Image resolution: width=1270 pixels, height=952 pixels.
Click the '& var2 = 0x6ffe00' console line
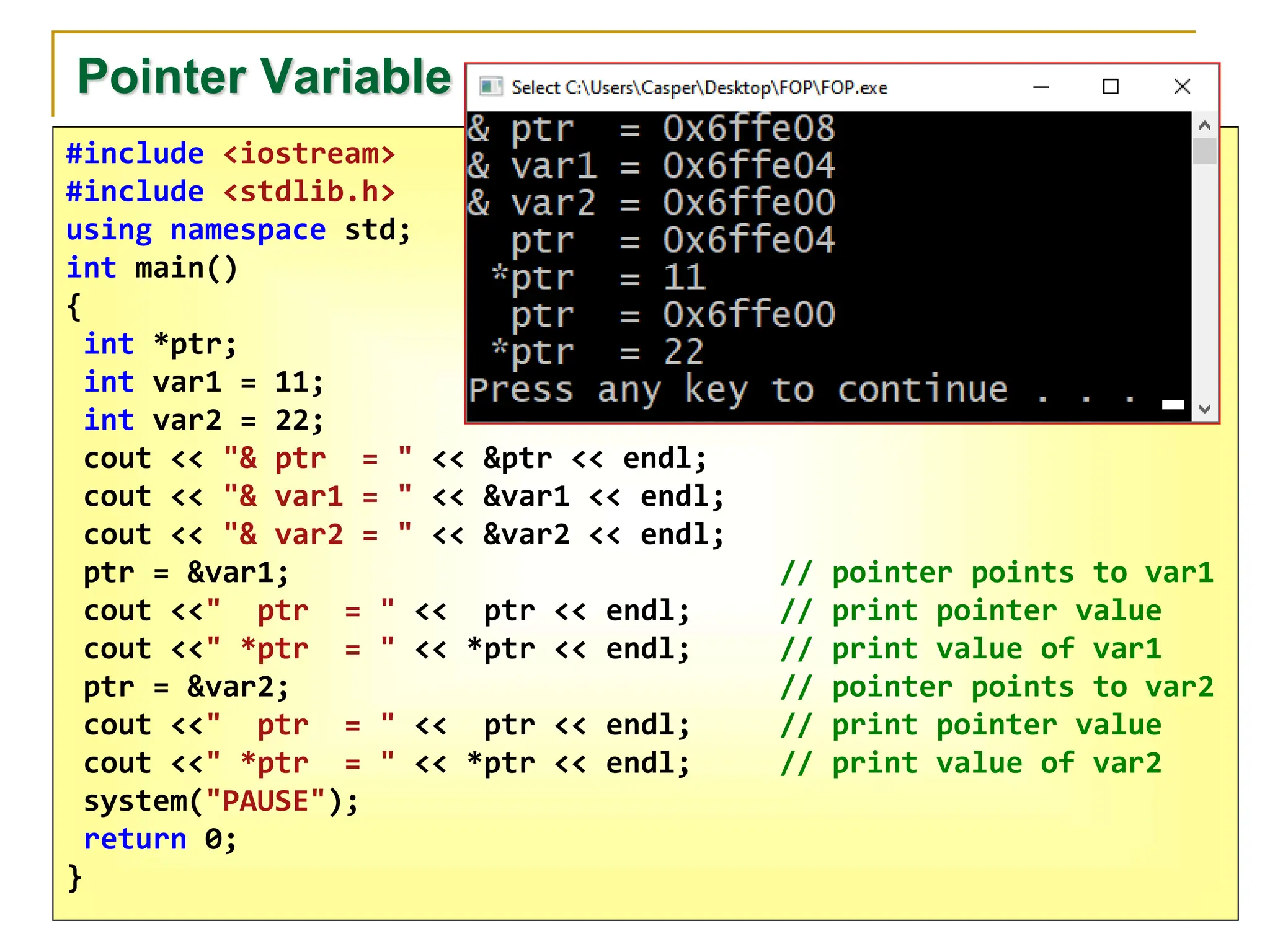click(651, 203)
